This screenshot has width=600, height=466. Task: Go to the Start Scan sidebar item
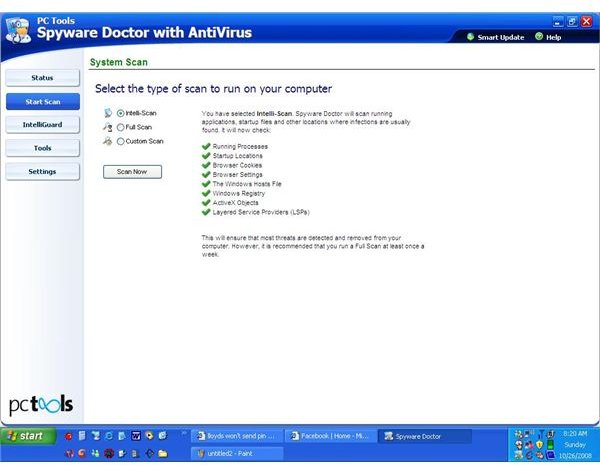pyautogui.click(x=42, y=102)
